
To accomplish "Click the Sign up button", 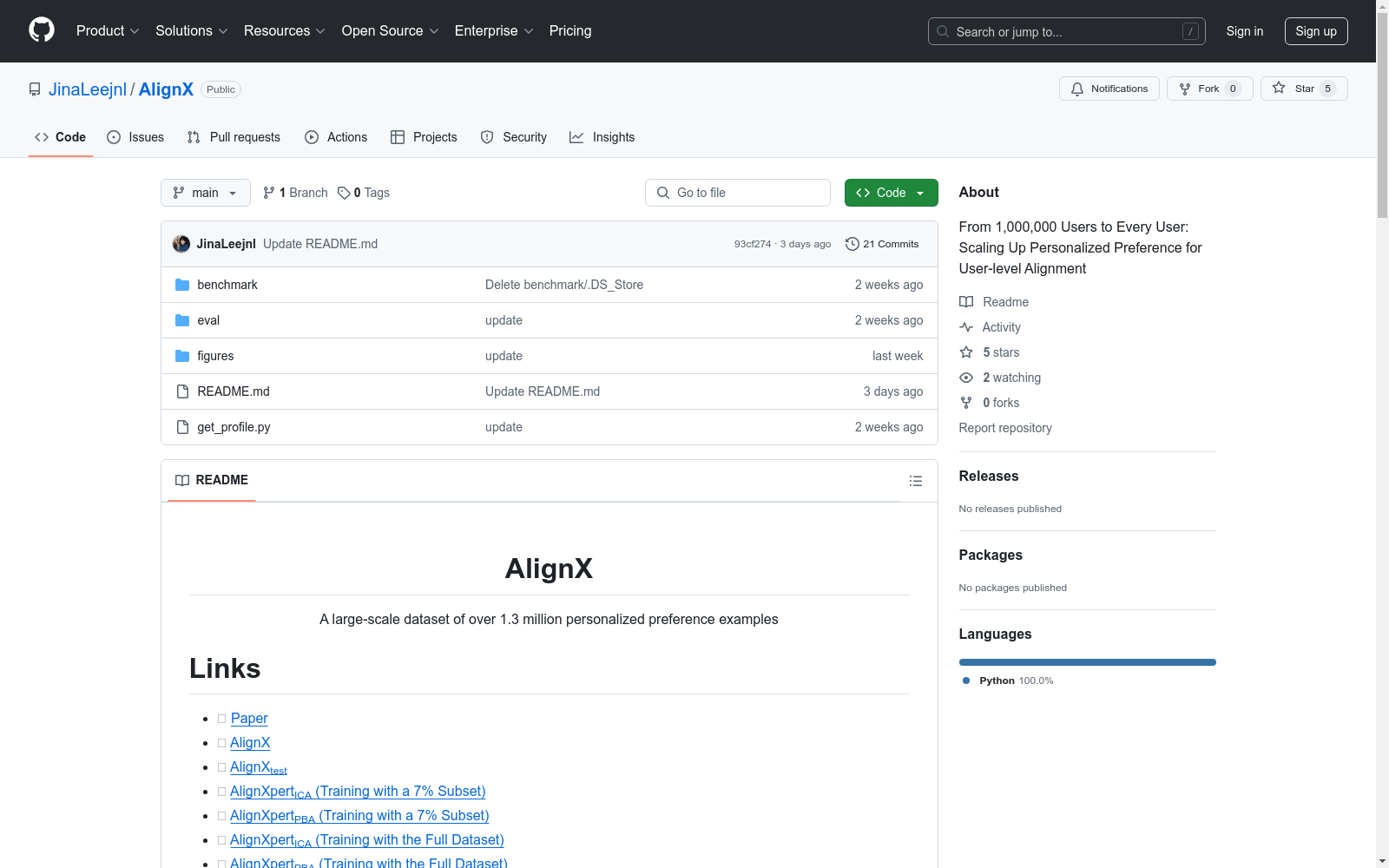I will [x=1316, y=31].
